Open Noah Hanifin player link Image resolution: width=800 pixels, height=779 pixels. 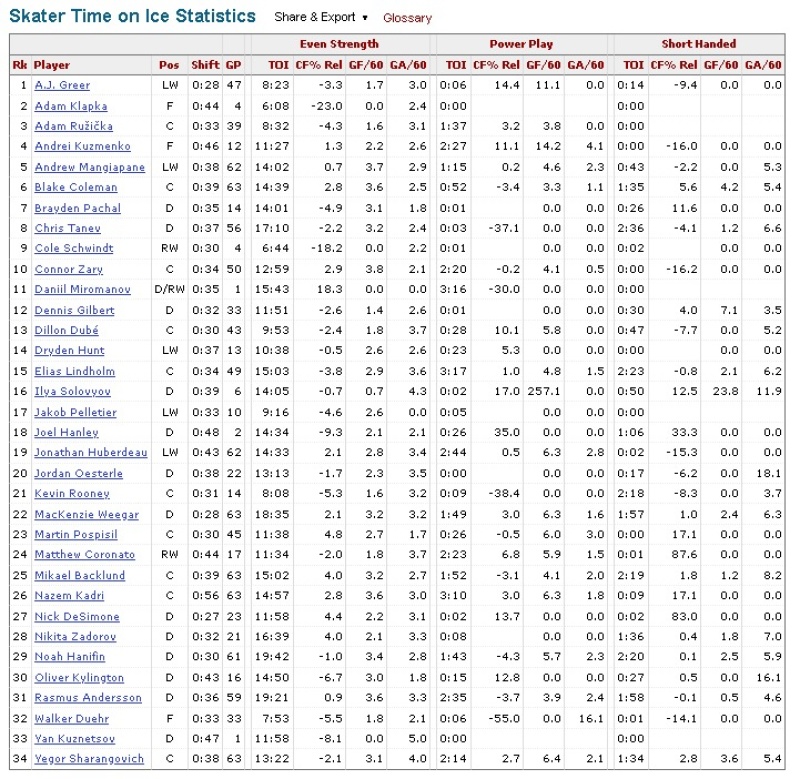pos(70,657)
